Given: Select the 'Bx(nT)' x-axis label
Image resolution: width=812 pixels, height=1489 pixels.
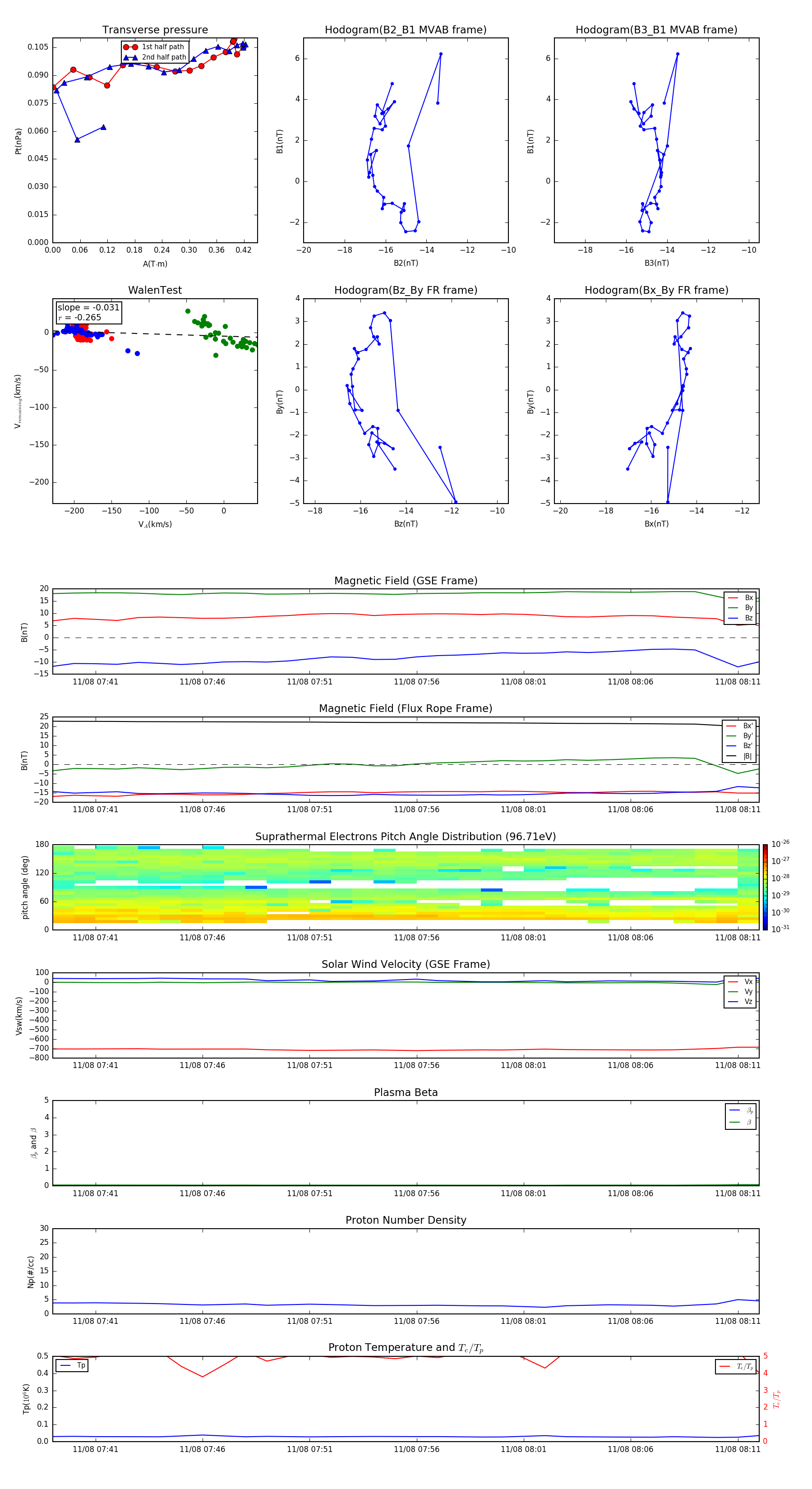Looking at the screenshot, I should pyautogui.click(x=656, y=524).
